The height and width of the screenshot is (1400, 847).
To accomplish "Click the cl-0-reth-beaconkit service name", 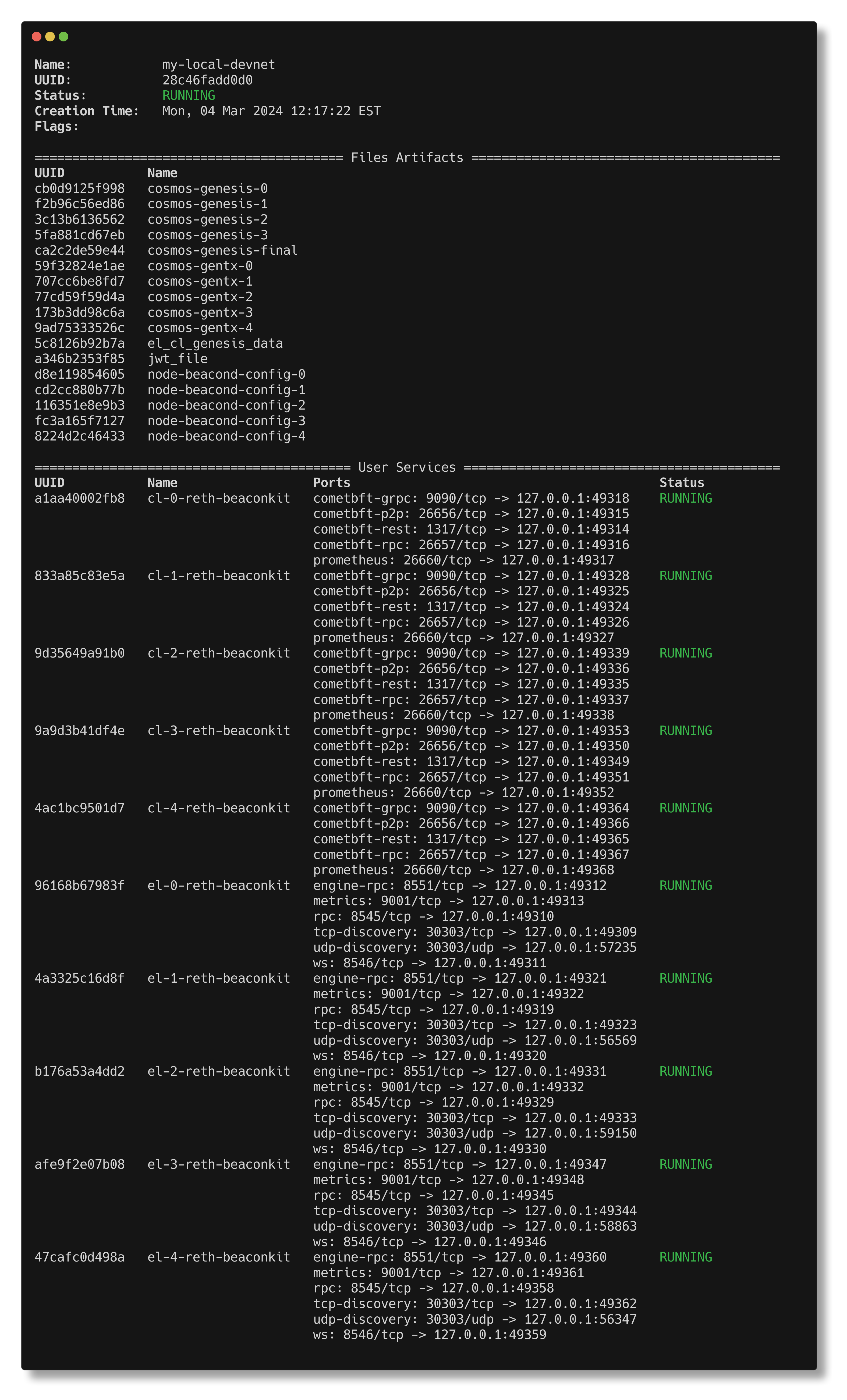I will click(x=219, y=498).
